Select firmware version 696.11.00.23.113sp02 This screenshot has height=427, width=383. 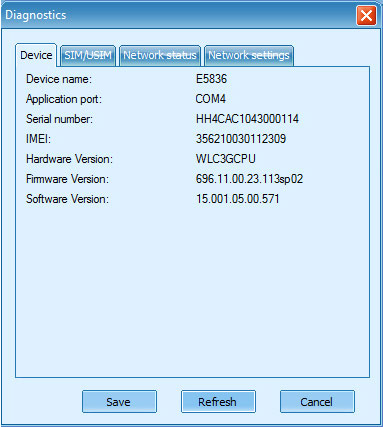(249, 179)
